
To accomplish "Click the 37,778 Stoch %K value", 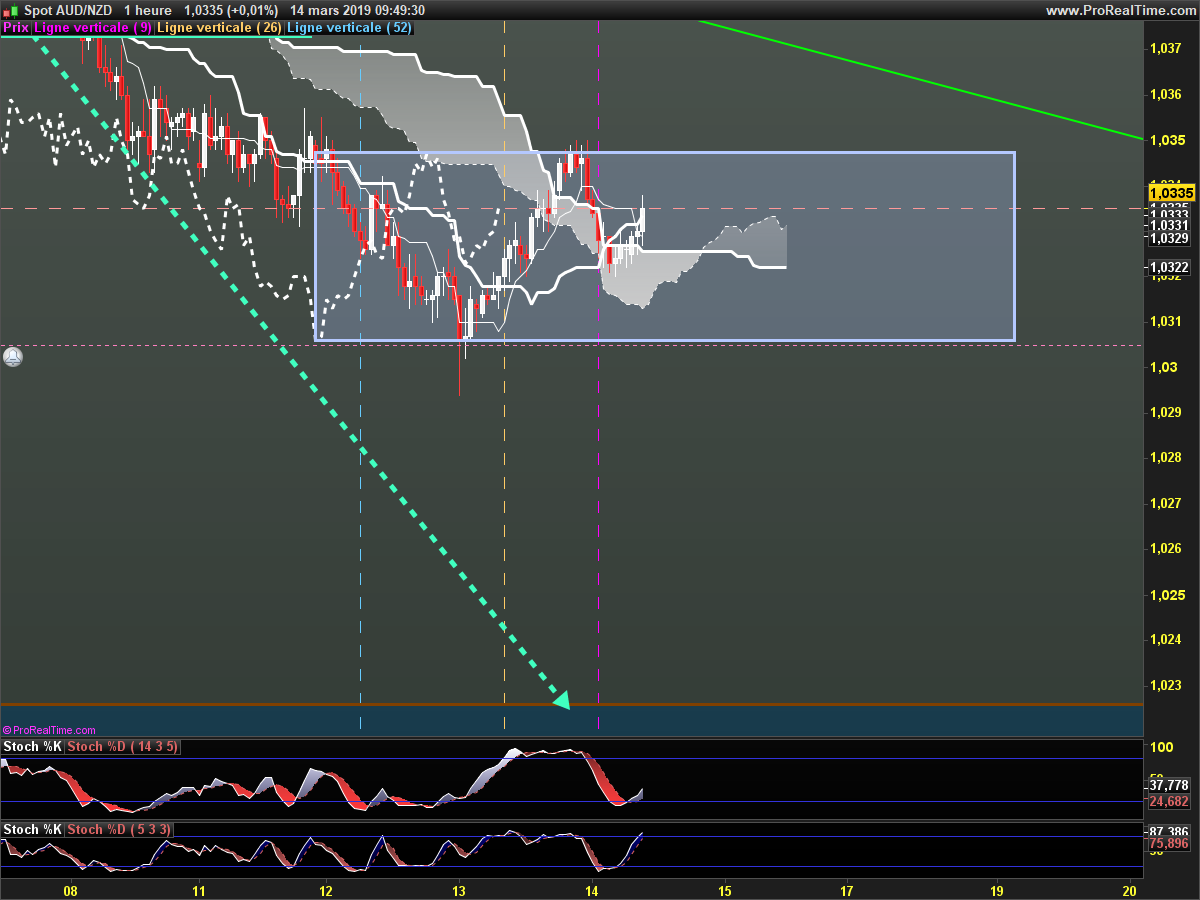I will pyautogui.click(x=1169, y=786).
